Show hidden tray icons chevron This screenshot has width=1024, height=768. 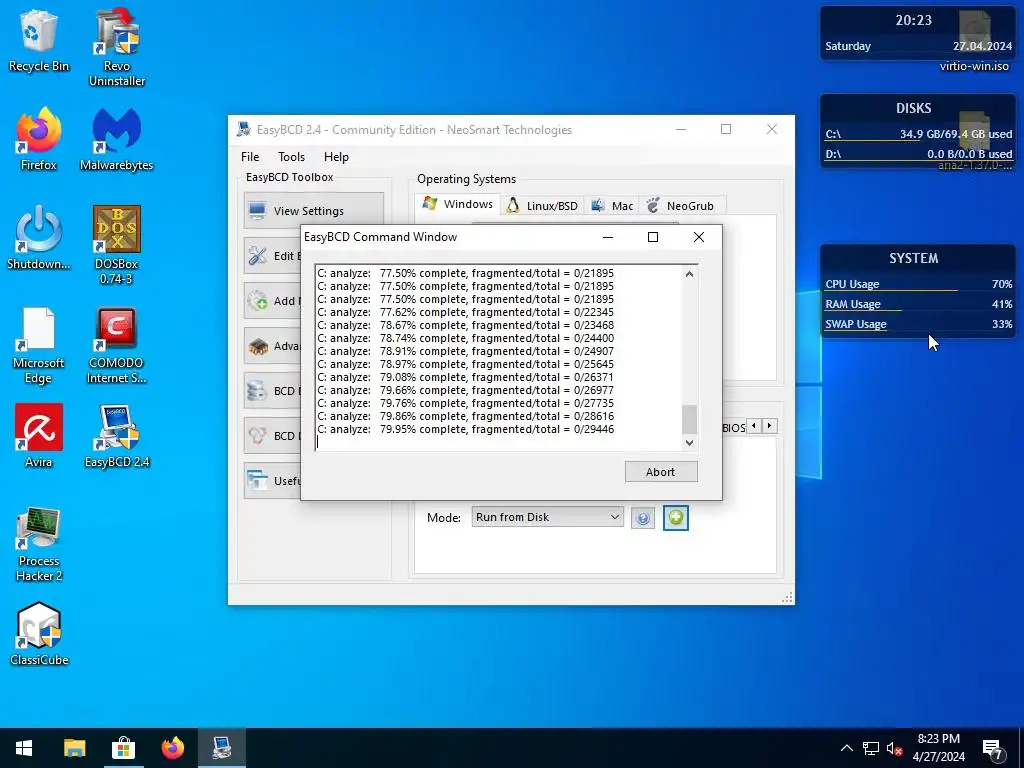coord(846,748)
